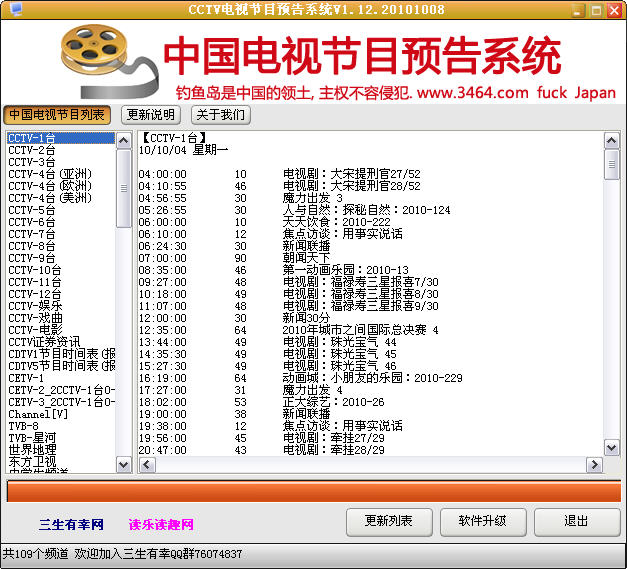
Task: Click the 07:00:00 朝闻天下 schedule row
Action: pos(234,258)
